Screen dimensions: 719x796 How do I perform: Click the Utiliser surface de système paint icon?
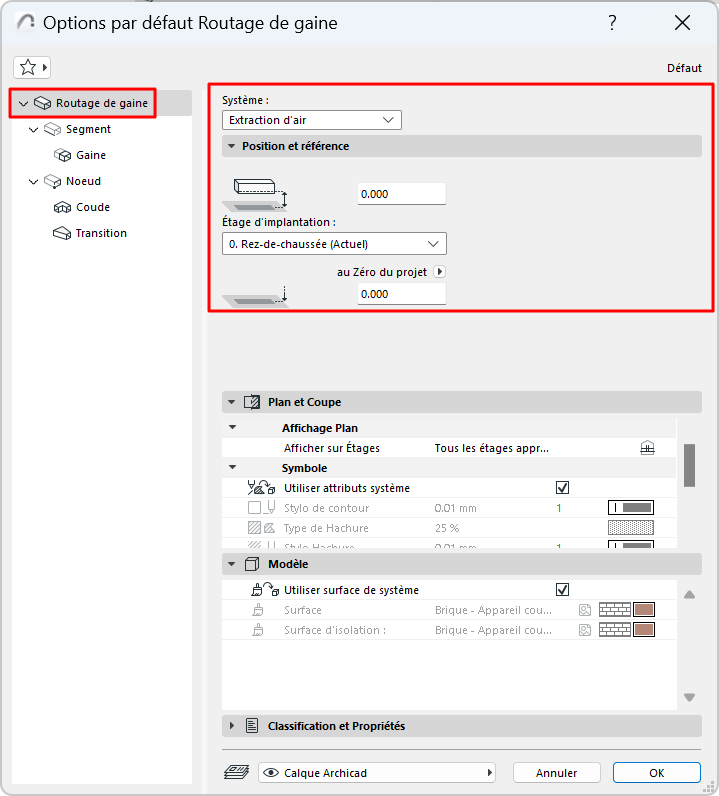(x=265, y=590)
